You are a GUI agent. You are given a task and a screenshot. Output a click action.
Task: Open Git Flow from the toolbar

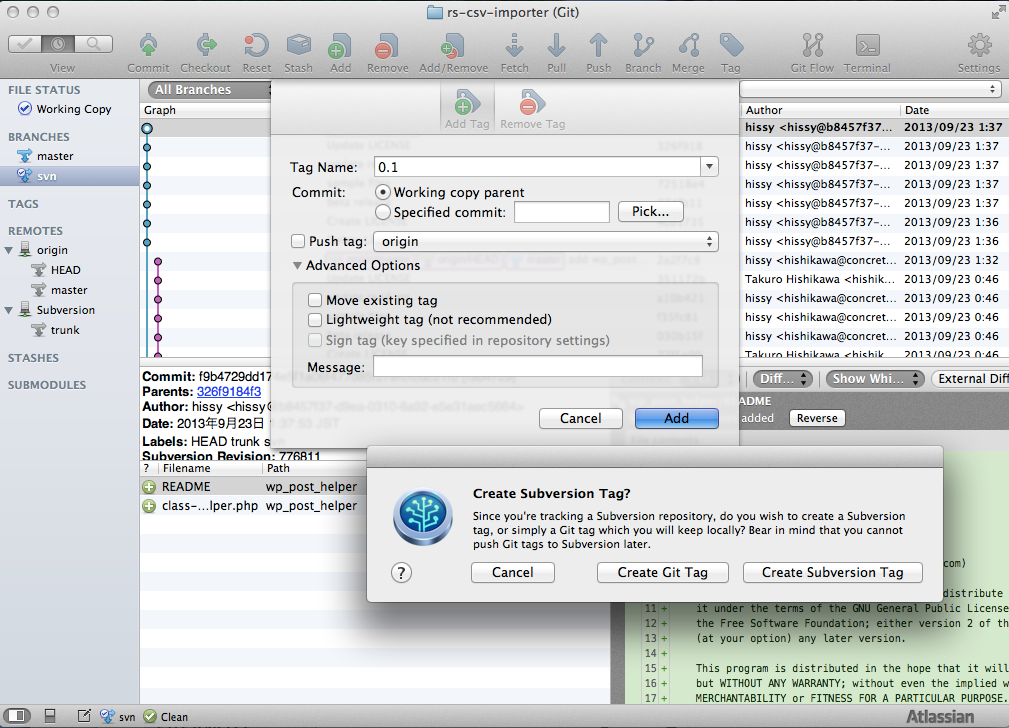(x=812, y=46)
